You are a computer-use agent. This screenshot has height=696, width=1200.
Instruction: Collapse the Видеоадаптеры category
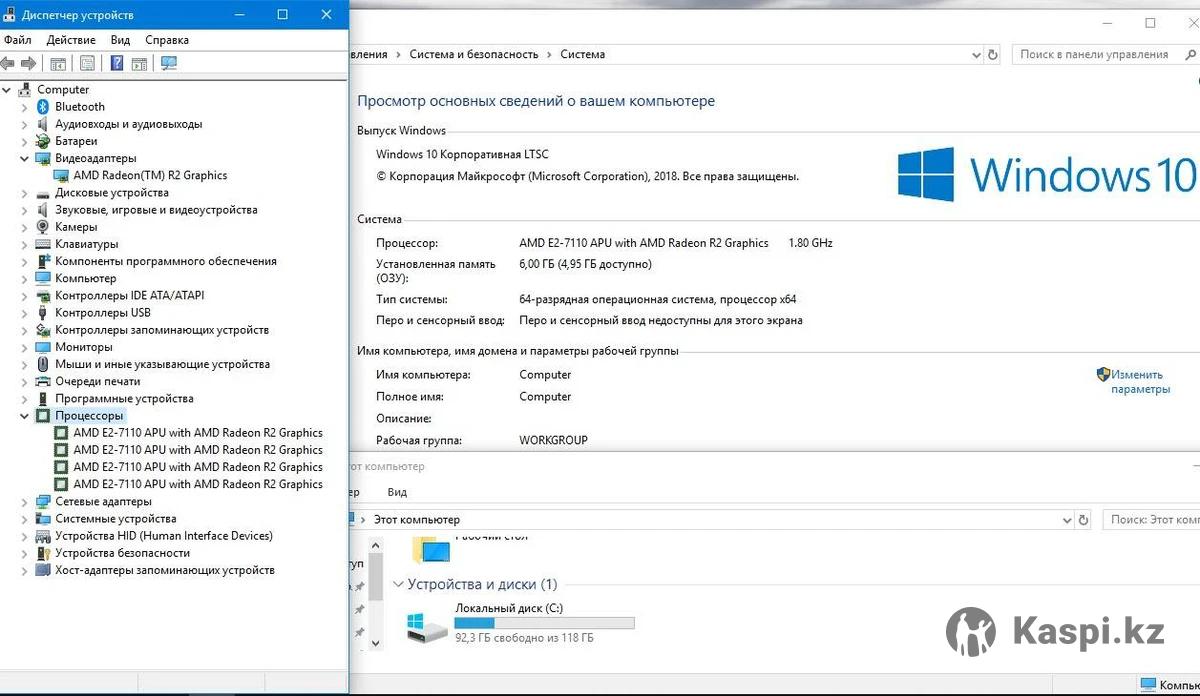(x=25, y=158)
